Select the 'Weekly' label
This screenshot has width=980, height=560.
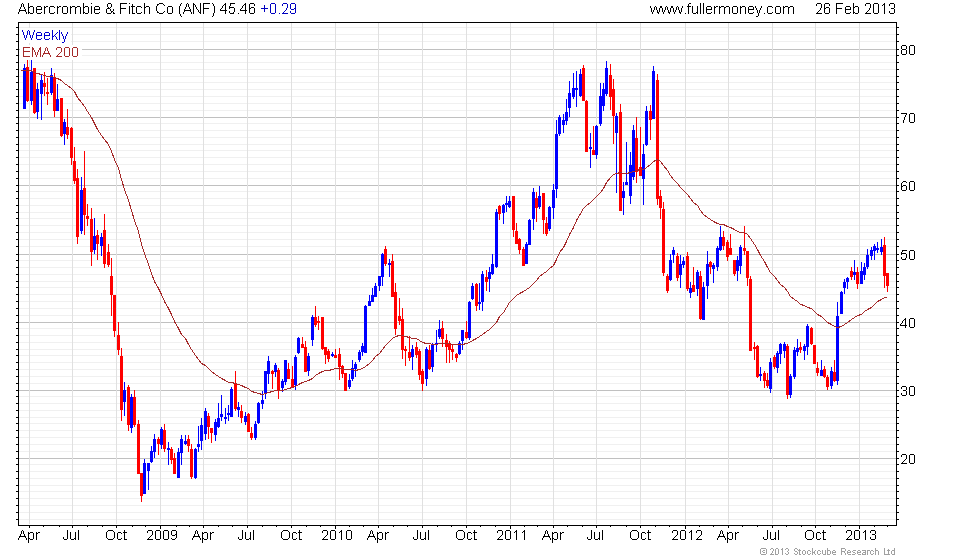coord(45,36)
